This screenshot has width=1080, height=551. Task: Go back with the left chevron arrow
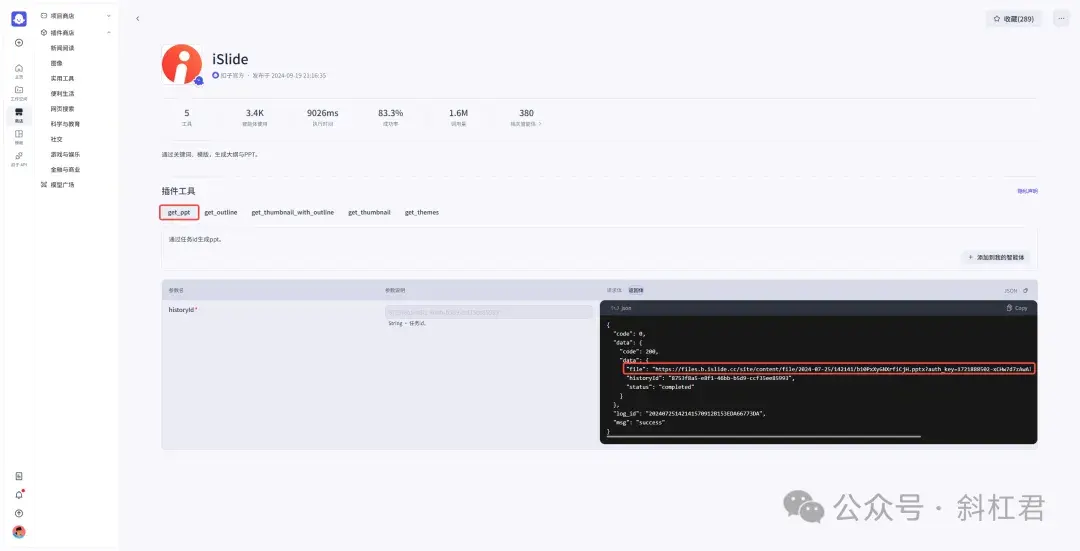(x=138, y=19)
